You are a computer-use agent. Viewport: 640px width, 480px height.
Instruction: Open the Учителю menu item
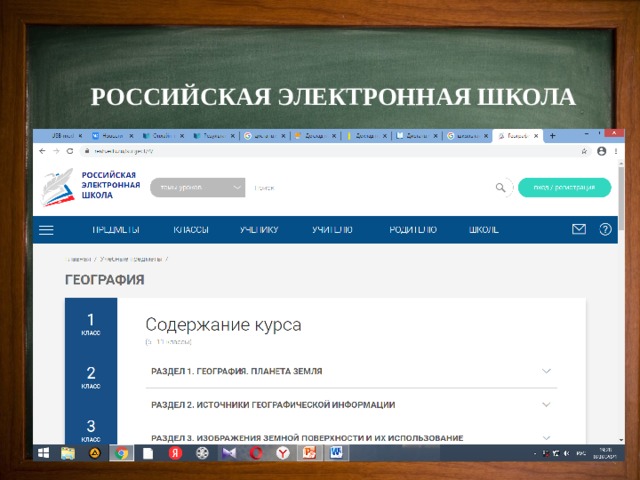(x=332, y=230)
